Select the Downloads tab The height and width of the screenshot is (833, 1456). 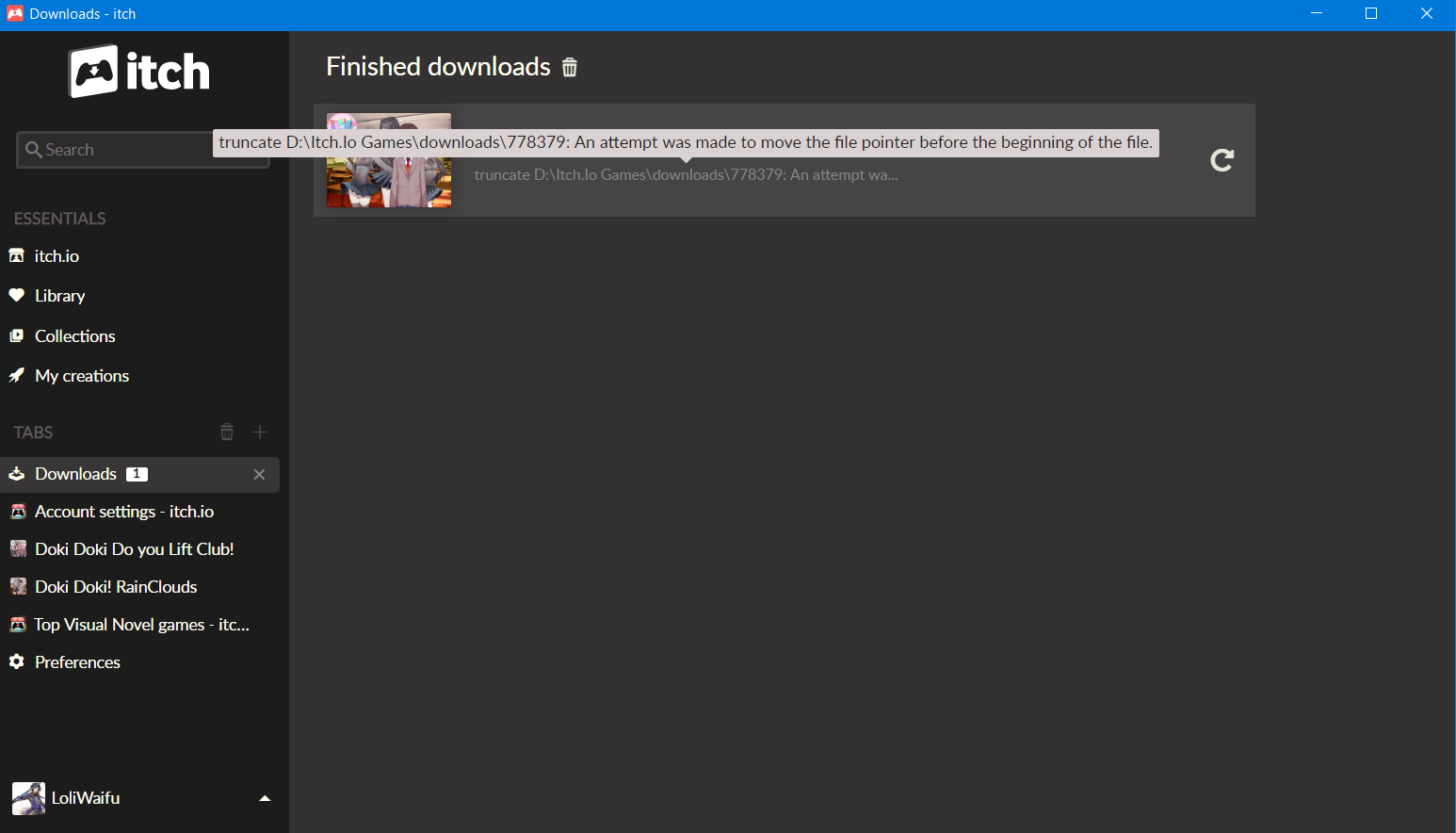139,474
